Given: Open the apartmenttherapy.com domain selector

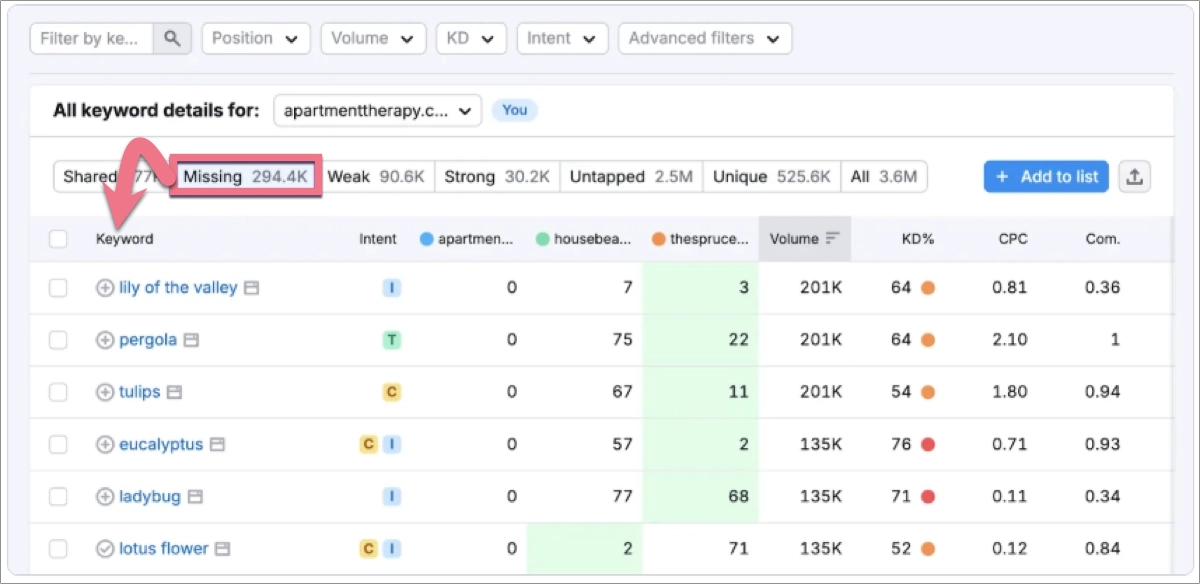Looking at the screenshot, I should pyautogui.click(x=377, y=110).
